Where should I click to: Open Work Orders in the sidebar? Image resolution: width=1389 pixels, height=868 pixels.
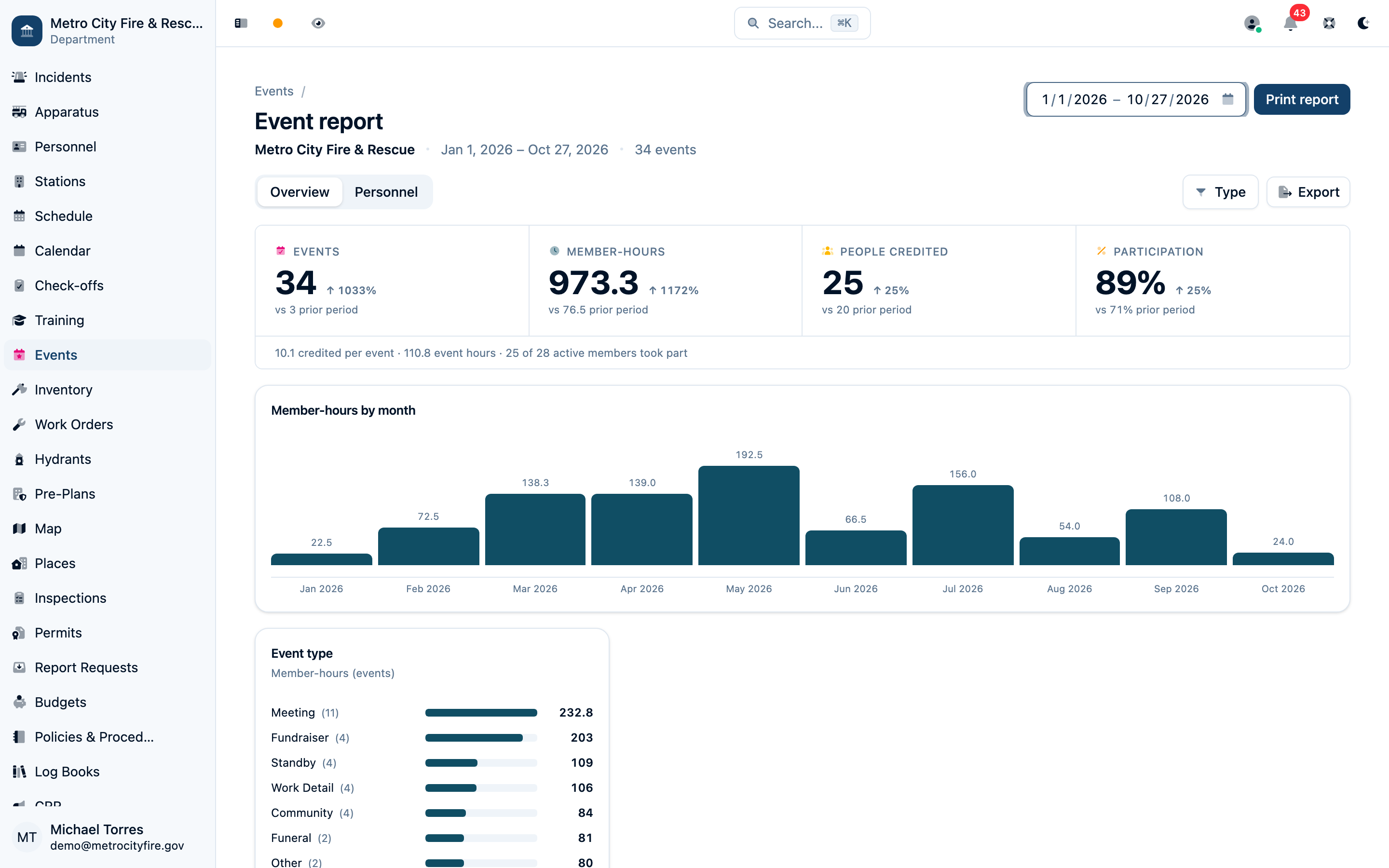[108, 424]
